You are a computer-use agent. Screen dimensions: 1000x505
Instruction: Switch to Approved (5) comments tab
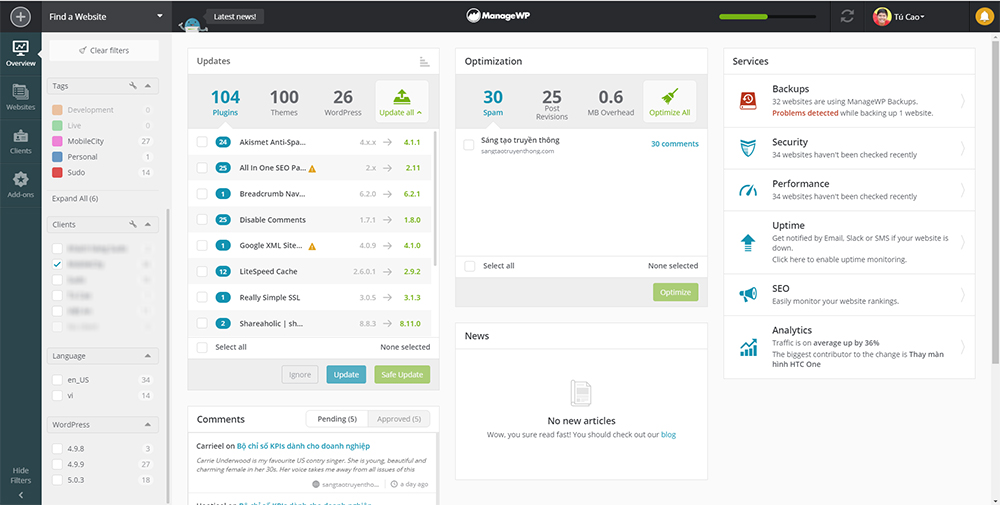[399, 419]
